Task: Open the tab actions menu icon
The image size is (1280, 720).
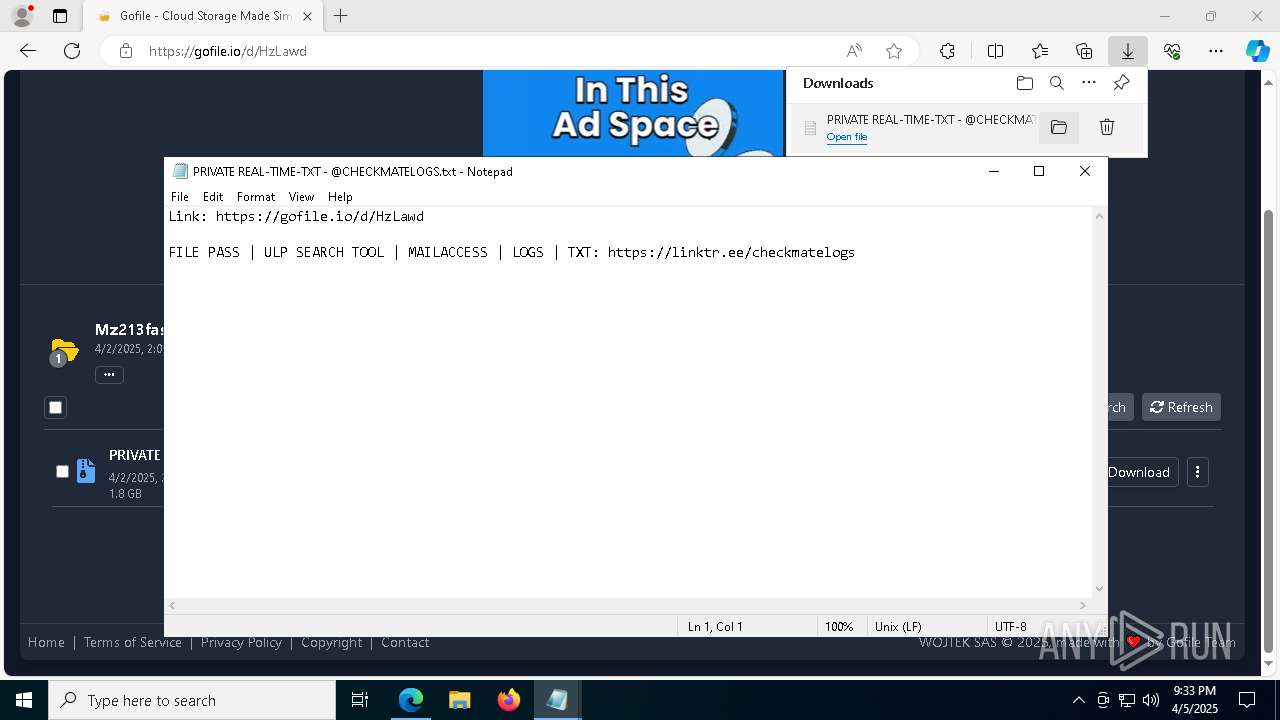Action: point(60,16)
